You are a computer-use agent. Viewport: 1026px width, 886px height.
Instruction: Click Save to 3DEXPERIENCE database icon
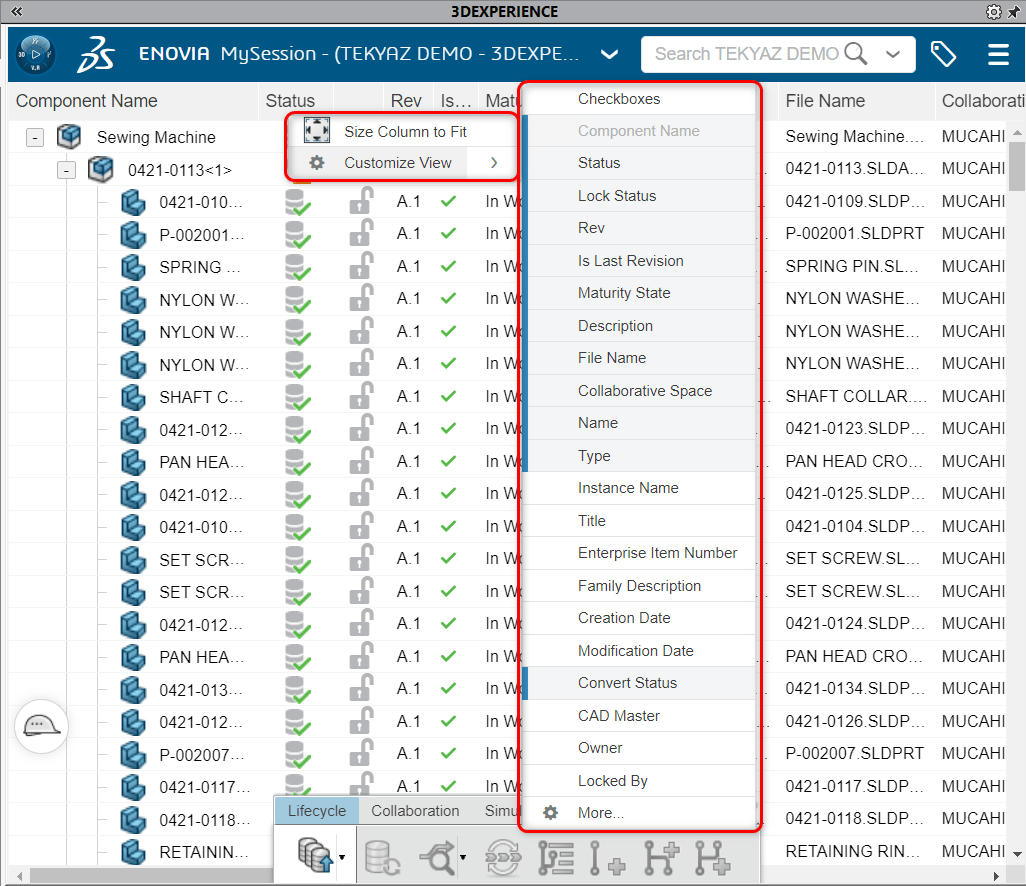pos(315,855)
